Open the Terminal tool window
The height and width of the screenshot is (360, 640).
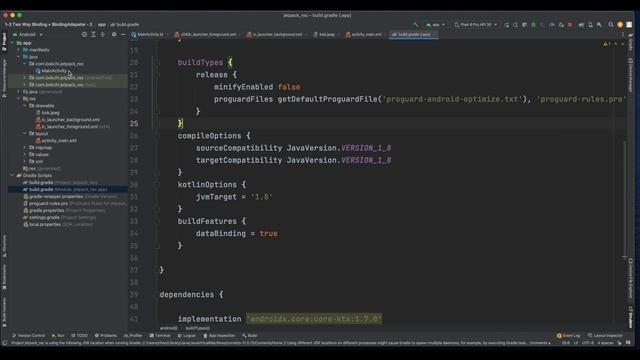[160, 336]
